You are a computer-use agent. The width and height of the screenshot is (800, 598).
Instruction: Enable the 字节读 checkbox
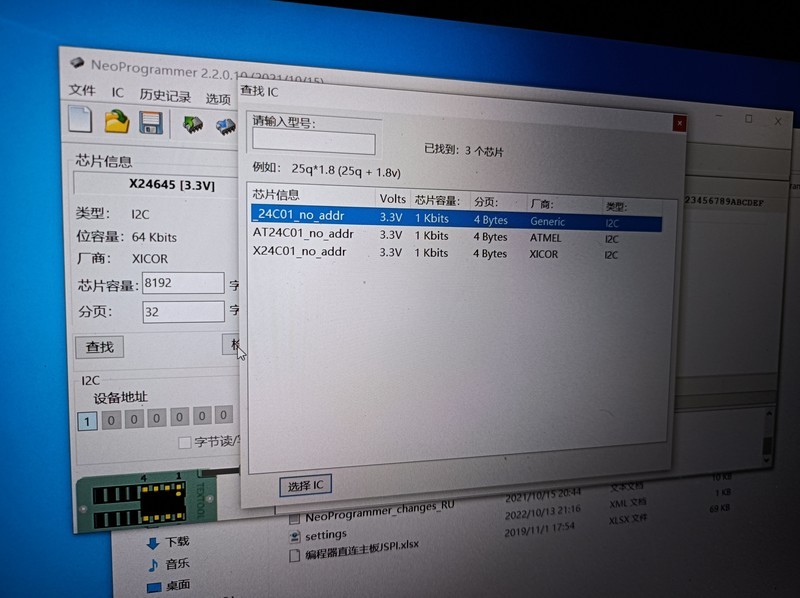184,442
